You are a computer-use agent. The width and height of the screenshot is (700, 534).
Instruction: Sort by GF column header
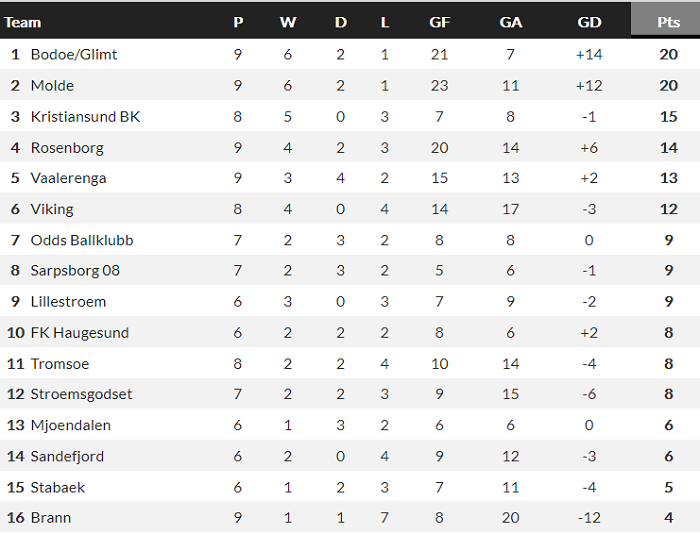click(439, 21)
